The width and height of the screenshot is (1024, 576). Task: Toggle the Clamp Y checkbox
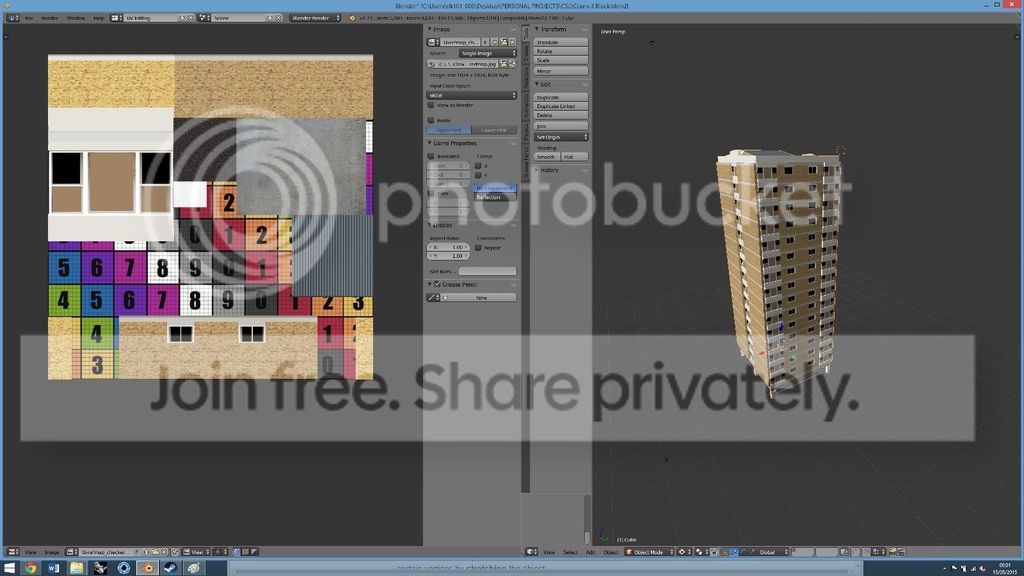pos(478,175)
